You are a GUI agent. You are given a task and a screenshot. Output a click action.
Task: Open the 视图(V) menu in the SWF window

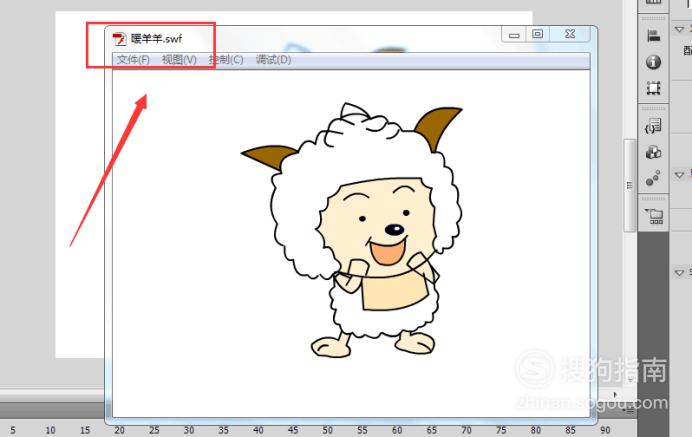tap(179, 60)
